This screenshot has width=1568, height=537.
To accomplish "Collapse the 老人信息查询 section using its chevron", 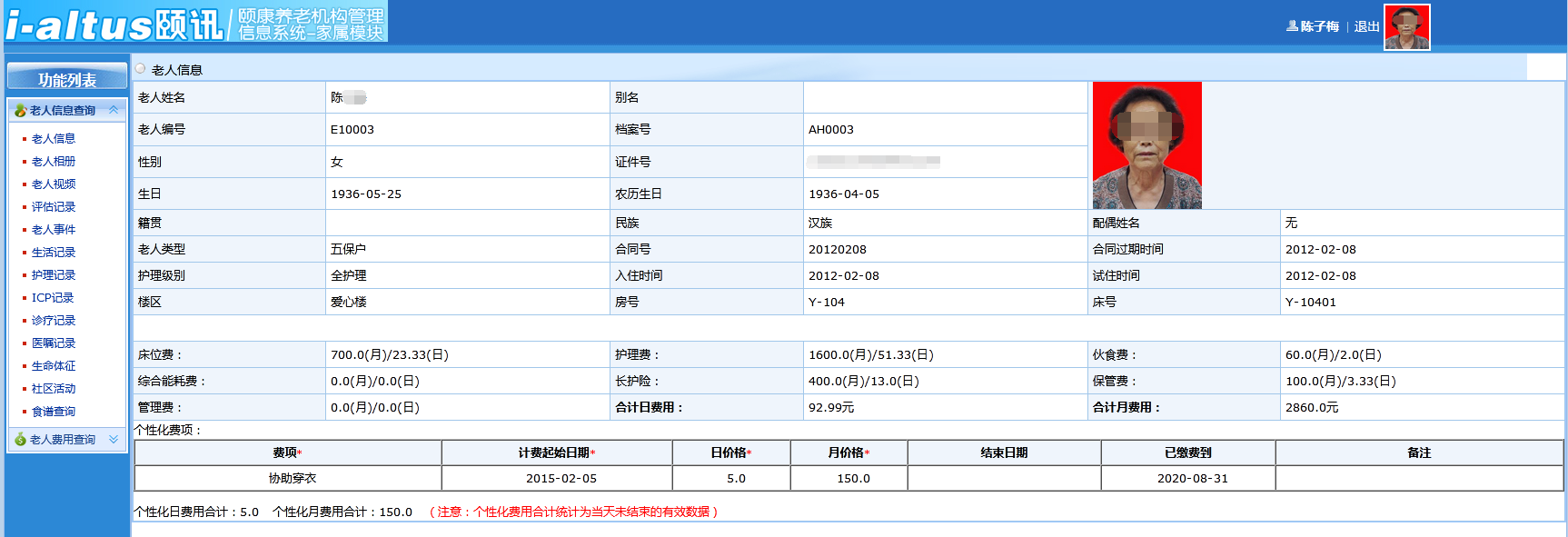I will tap(114, 110).
